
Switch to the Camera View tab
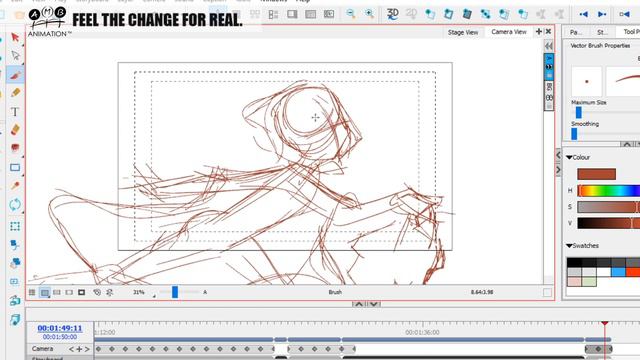click(509, 32)
